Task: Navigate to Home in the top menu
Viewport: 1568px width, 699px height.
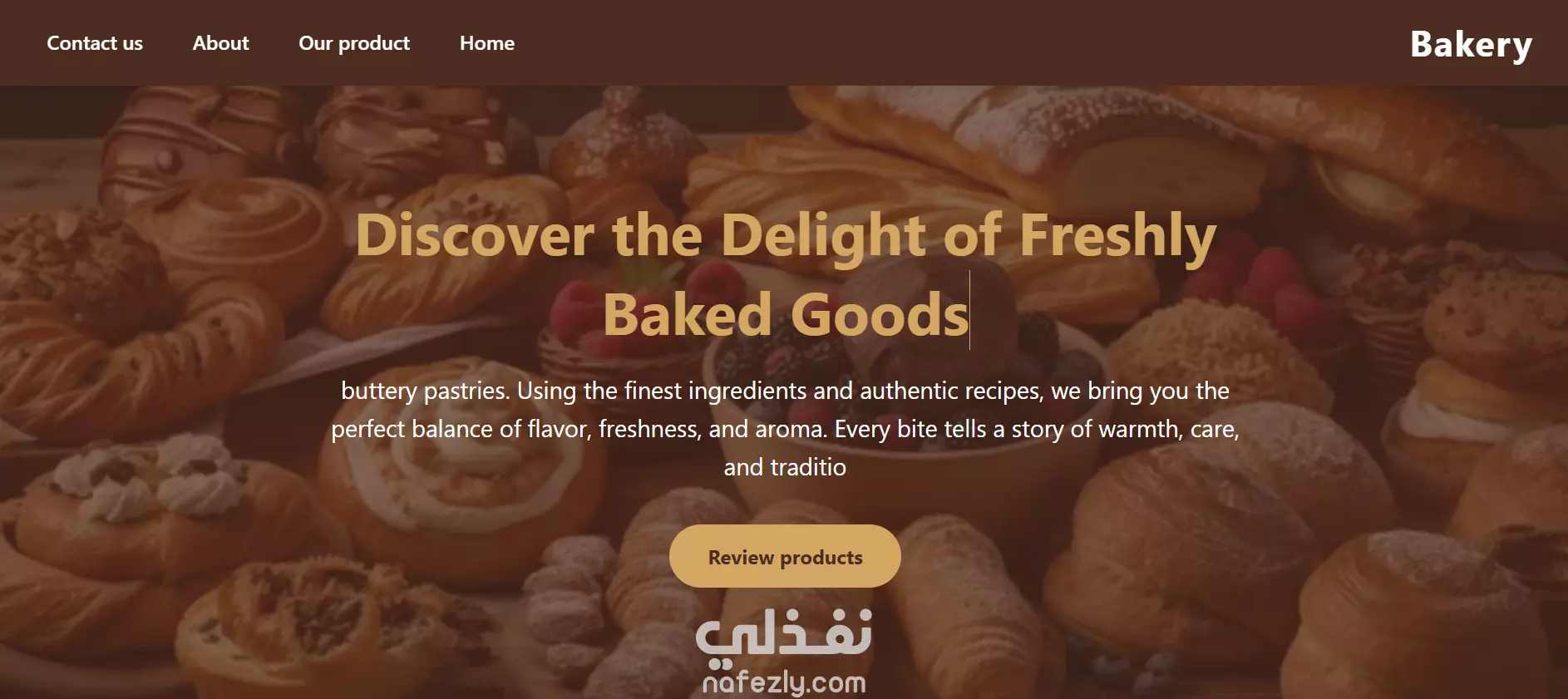Action: coord(487,43)
